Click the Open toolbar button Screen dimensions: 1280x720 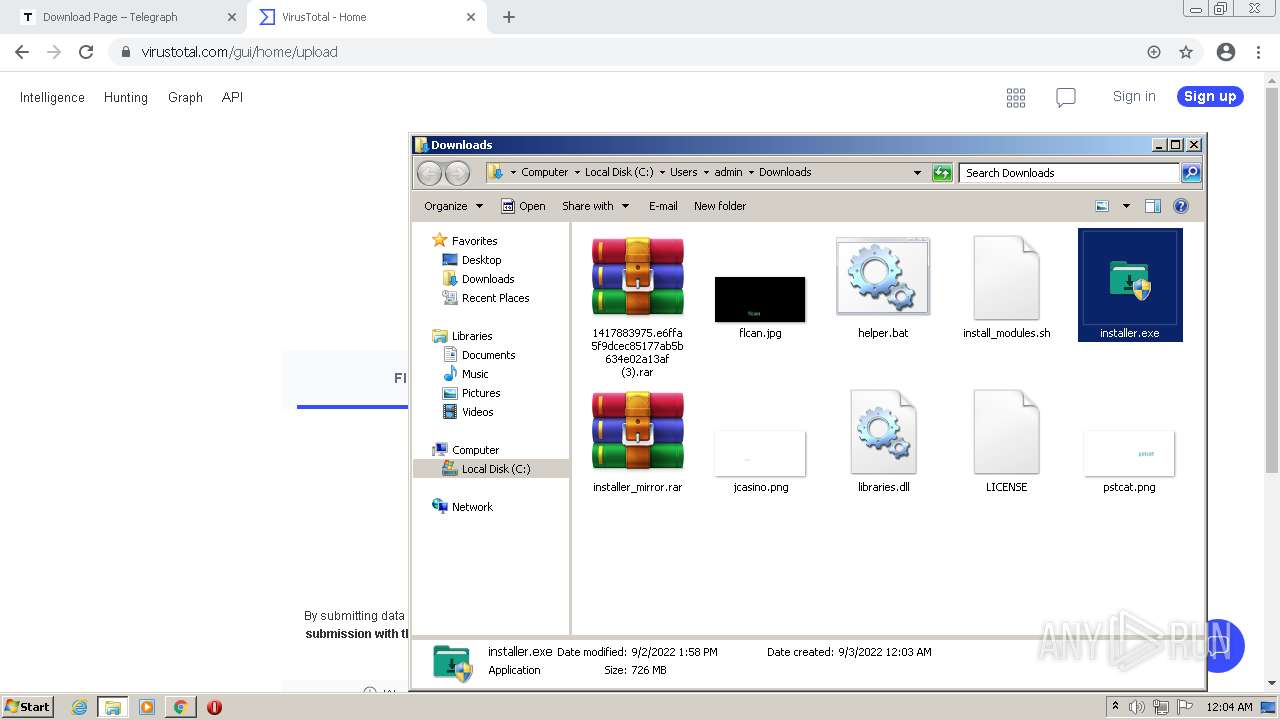pos(523,206)
